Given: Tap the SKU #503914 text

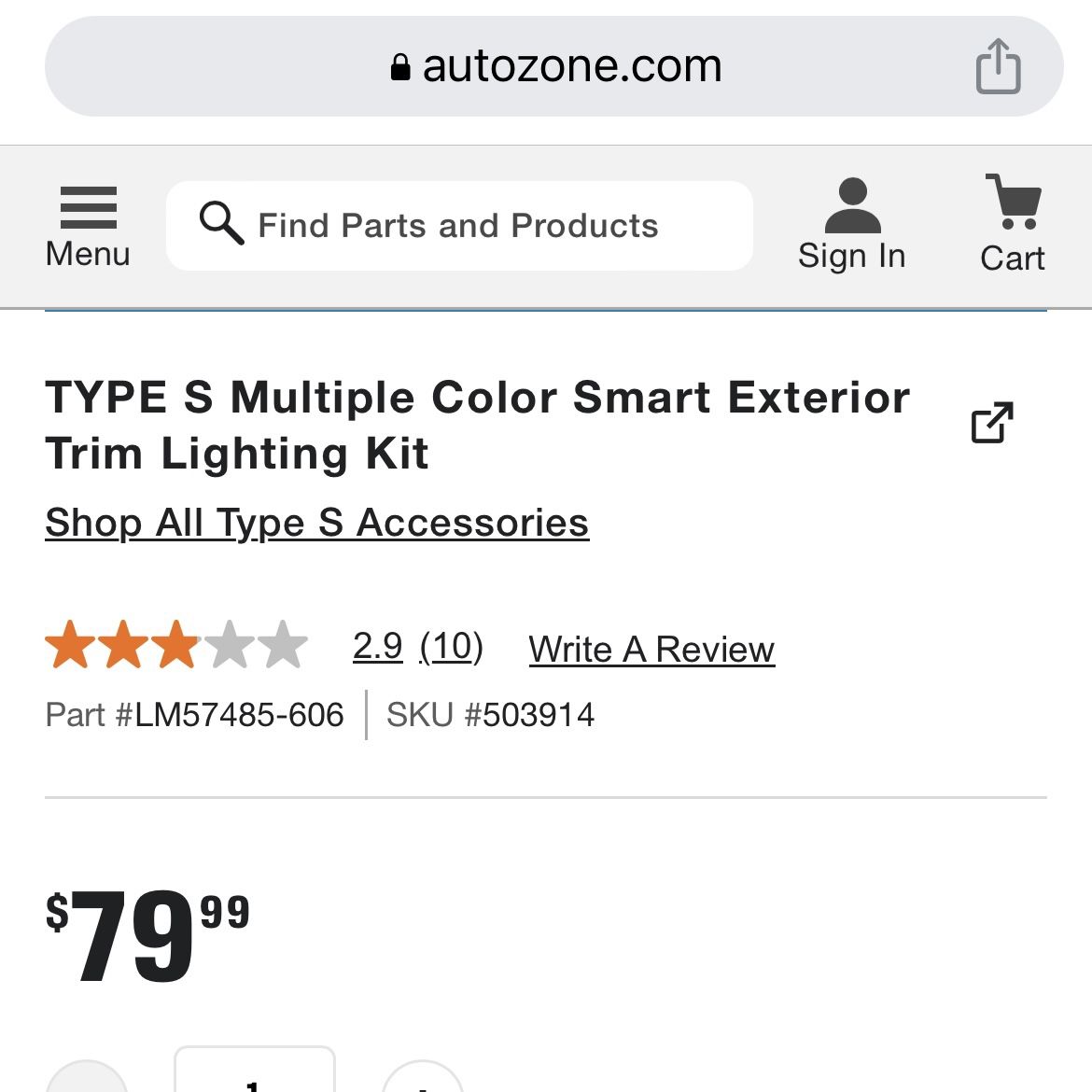Looking at the screenshot, I should tap(490, 715).
